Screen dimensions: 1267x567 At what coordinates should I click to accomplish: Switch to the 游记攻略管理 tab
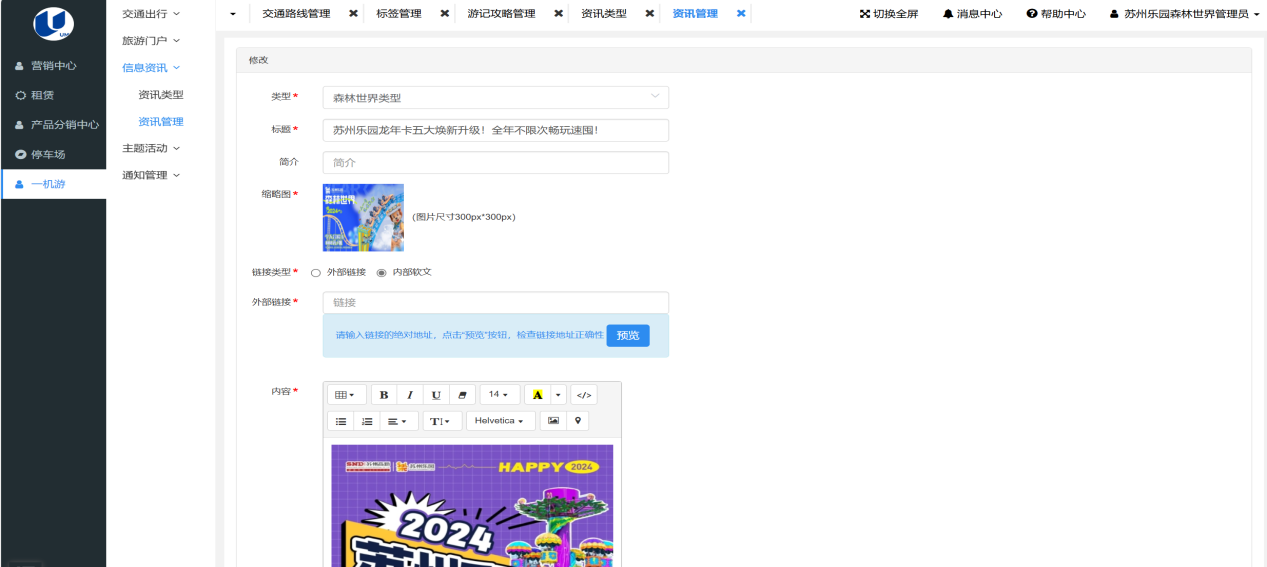[501, 14]
